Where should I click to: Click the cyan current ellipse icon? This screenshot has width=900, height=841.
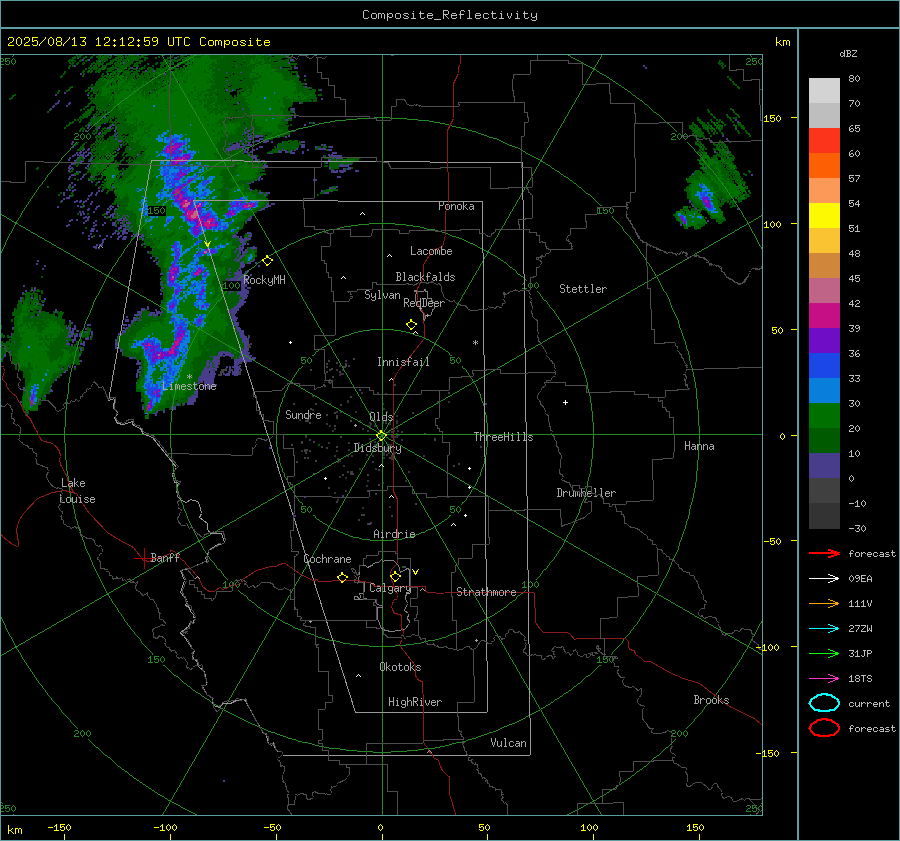(x=824, y=703)
